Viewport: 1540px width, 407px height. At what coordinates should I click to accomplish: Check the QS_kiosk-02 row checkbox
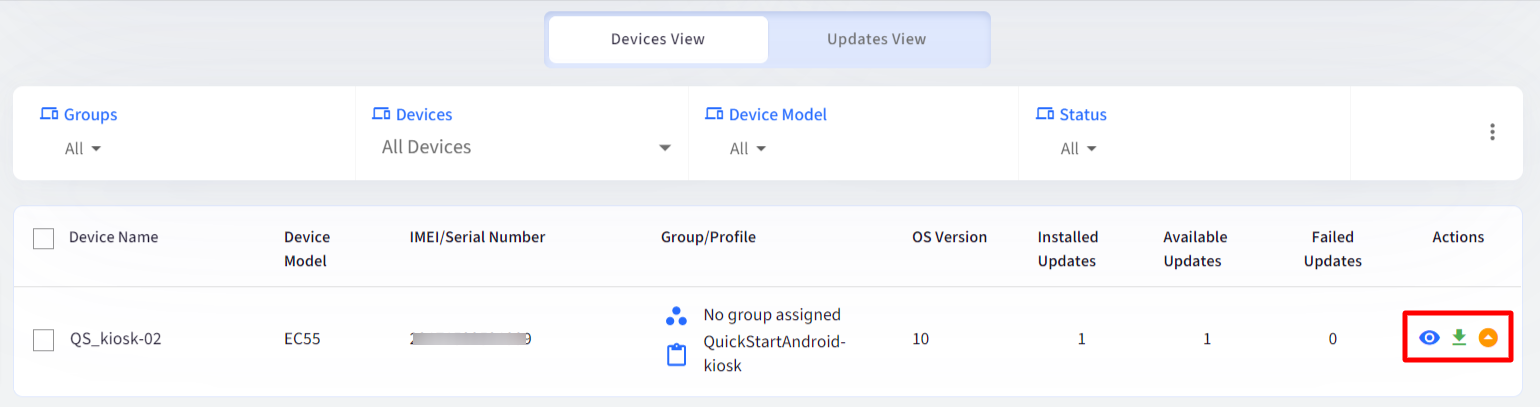(43, 340)
